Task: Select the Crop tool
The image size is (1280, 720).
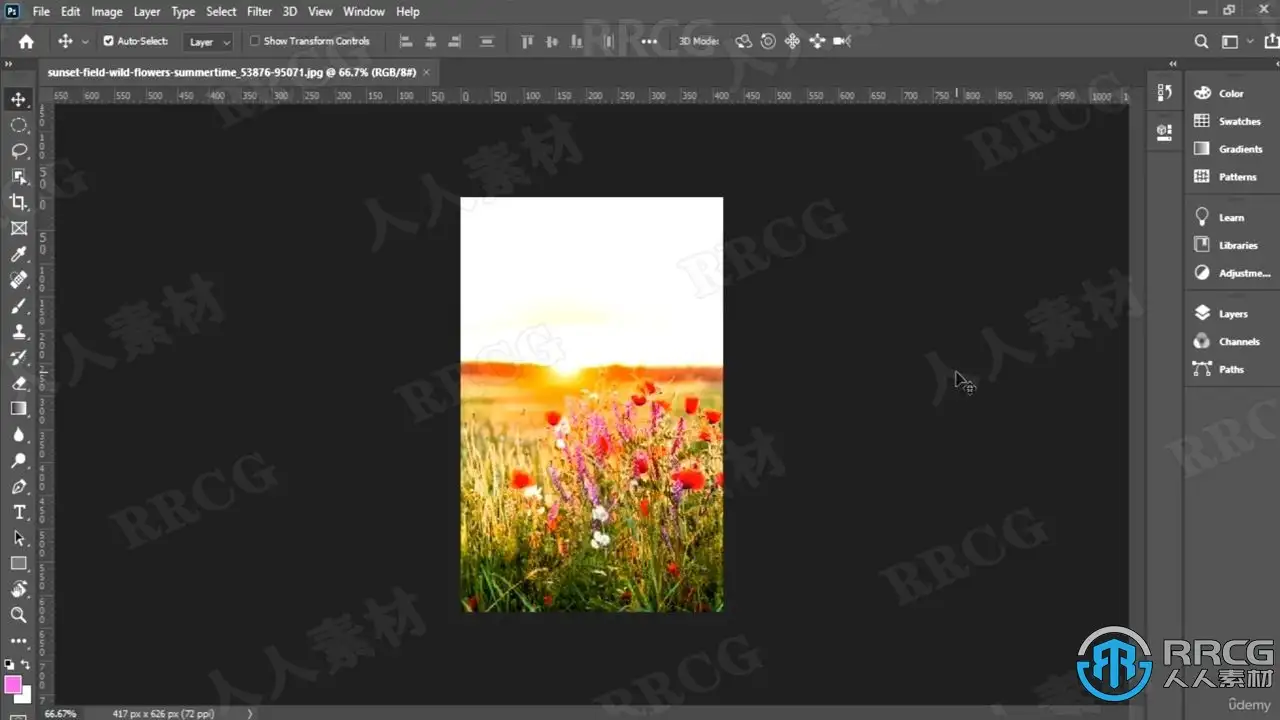Action: [x=18, y=202]
